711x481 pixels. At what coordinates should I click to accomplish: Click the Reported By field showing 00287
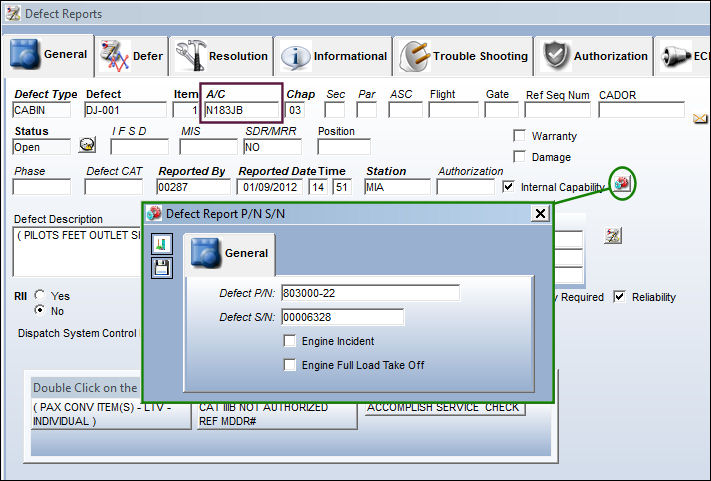tap(193, 187)
